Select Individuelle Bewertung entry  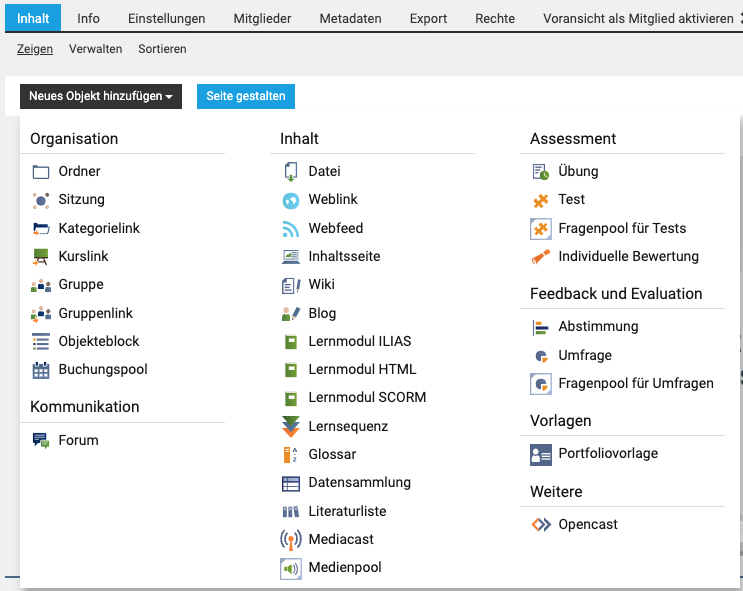(628, 257)
